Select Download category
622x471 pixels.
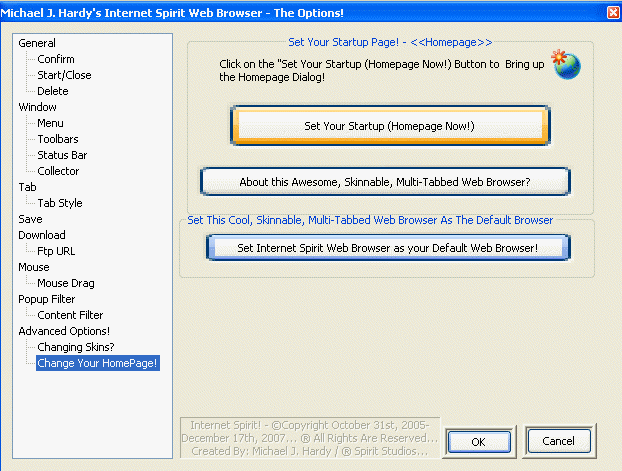click(x=42, y=235)
